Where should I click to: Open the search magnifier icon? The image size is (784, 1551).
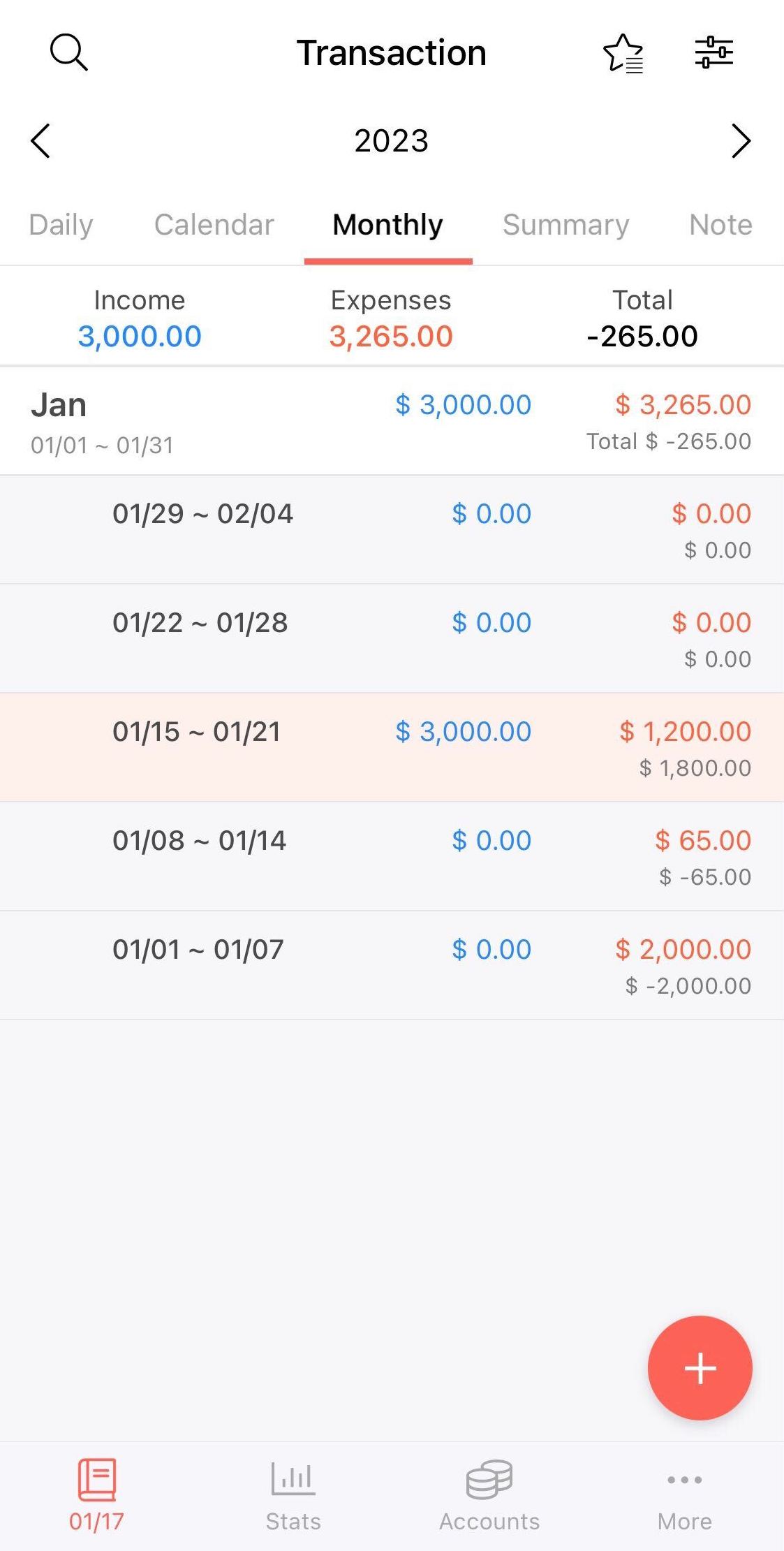pyautogui.click(x=68, y=53)
